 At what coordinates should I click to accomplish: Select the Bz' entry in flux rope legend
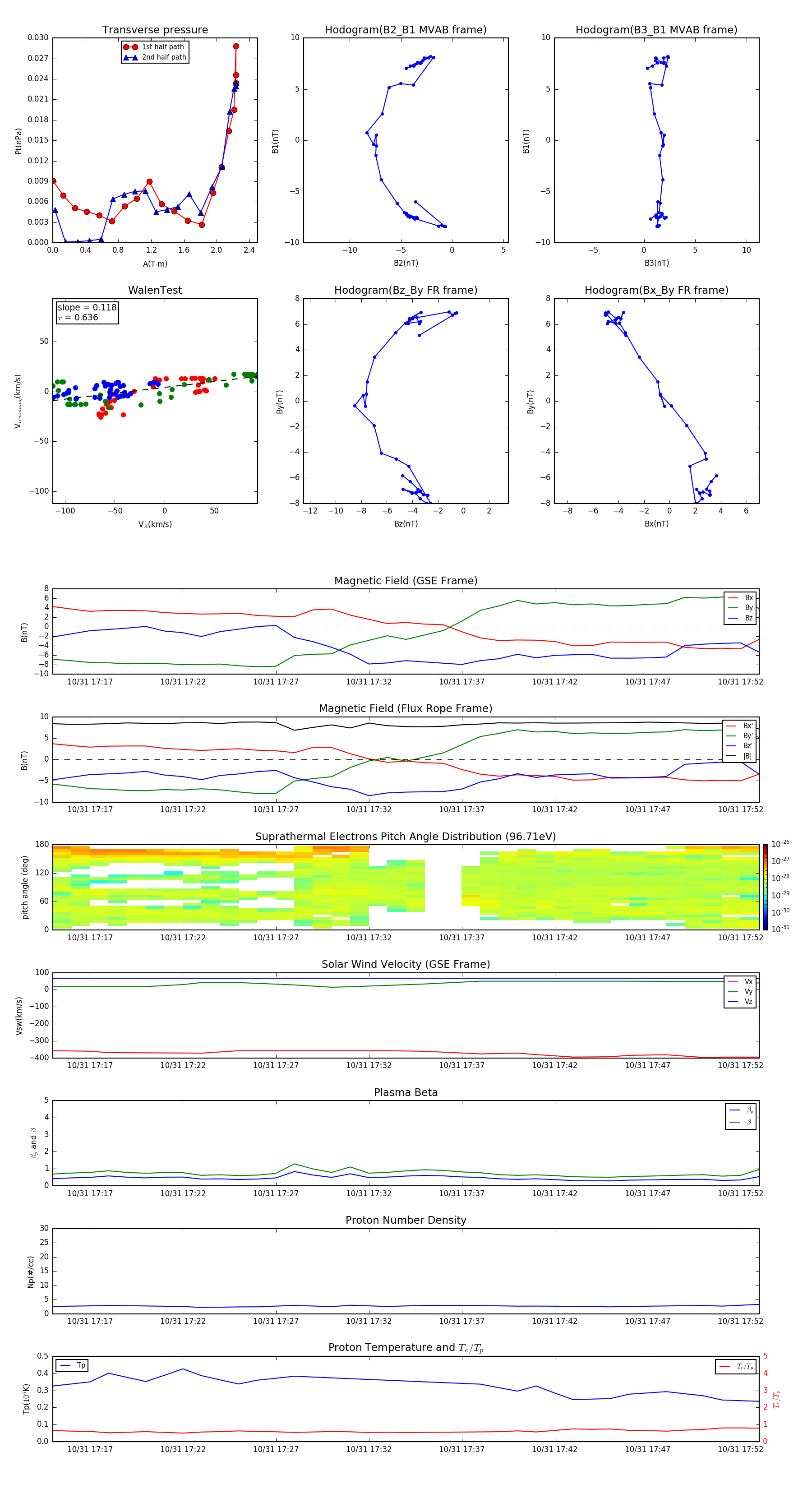click(x=740, y=746)
